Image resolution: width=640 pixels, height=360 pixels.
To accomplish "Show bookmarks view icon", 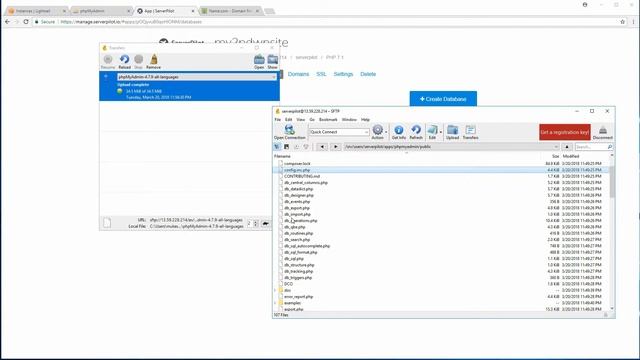I will click(x=287, y=147).
